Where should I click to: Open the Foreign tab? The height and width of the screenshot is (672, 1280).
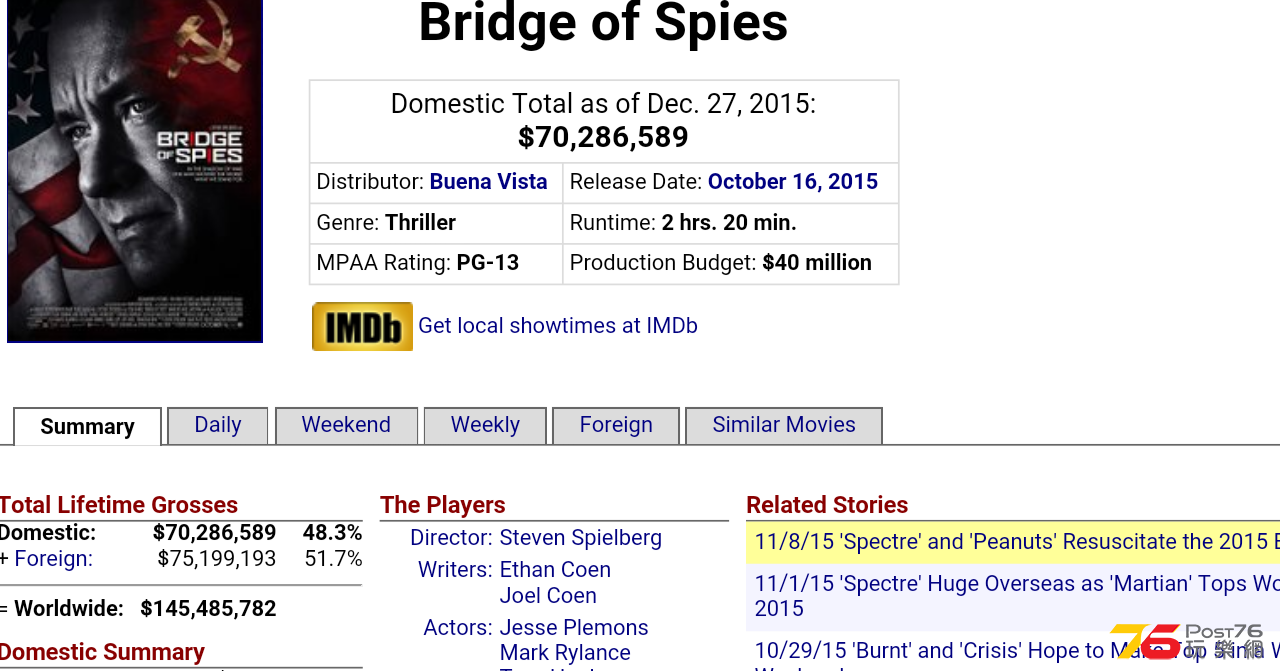point(616,425)
